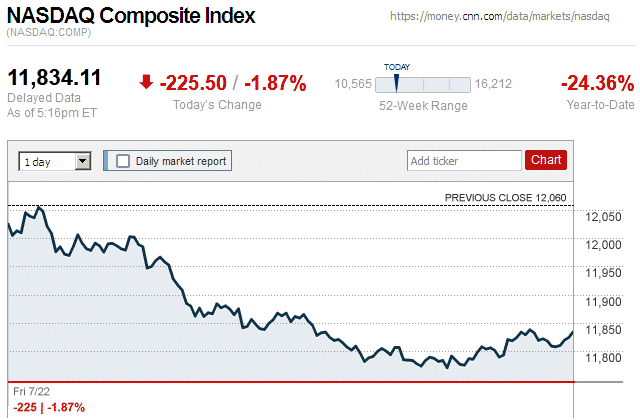Image resolution: width=640 pixels, height=420 pixels.
Task: Click the TODAY marker on 52-week range
Action: 396,81
